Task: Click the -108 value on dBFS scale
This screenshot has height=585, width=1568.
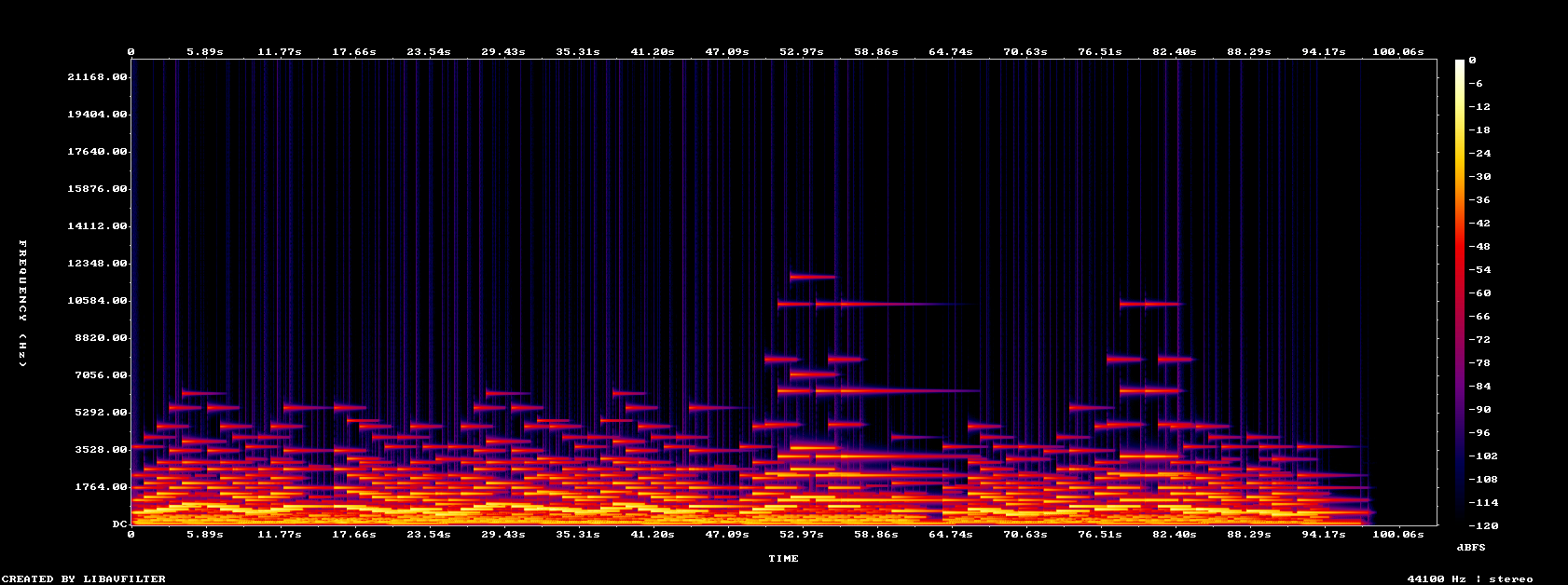Action: click(x=1482, y=480)
